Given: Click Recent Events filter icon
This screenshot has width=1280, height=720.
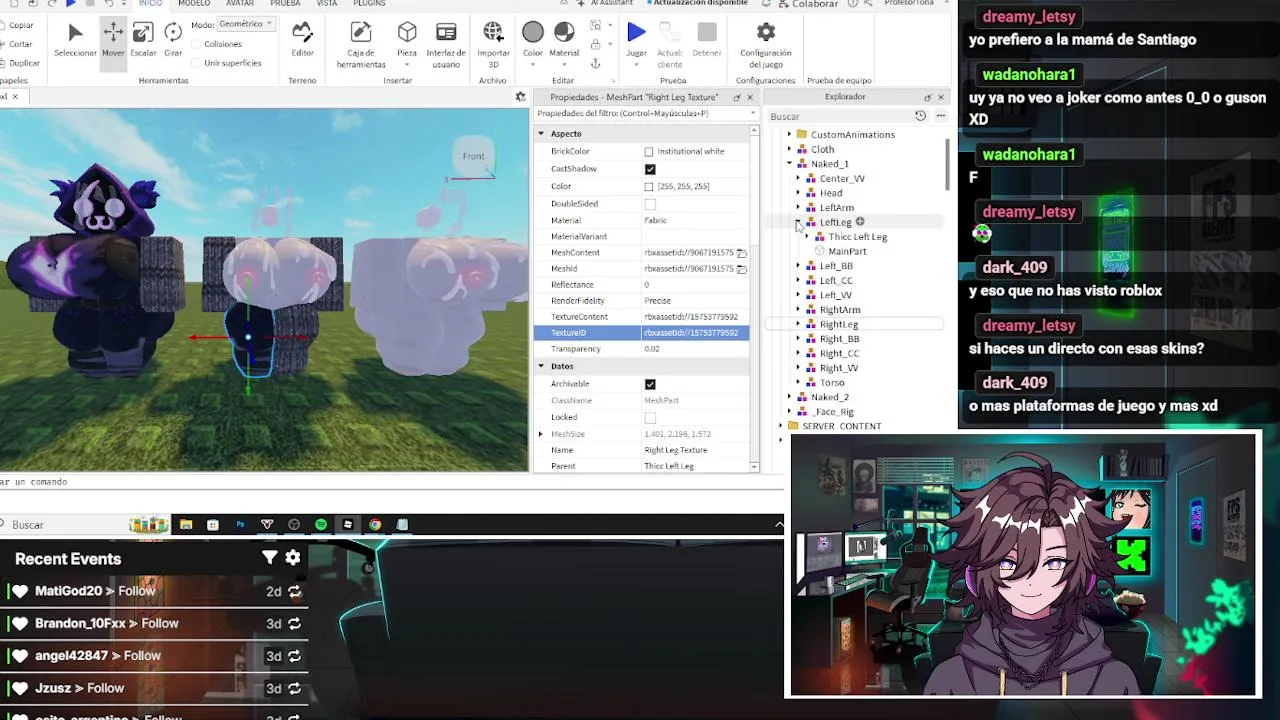Looking at the screenshot, I should point(269,558).
